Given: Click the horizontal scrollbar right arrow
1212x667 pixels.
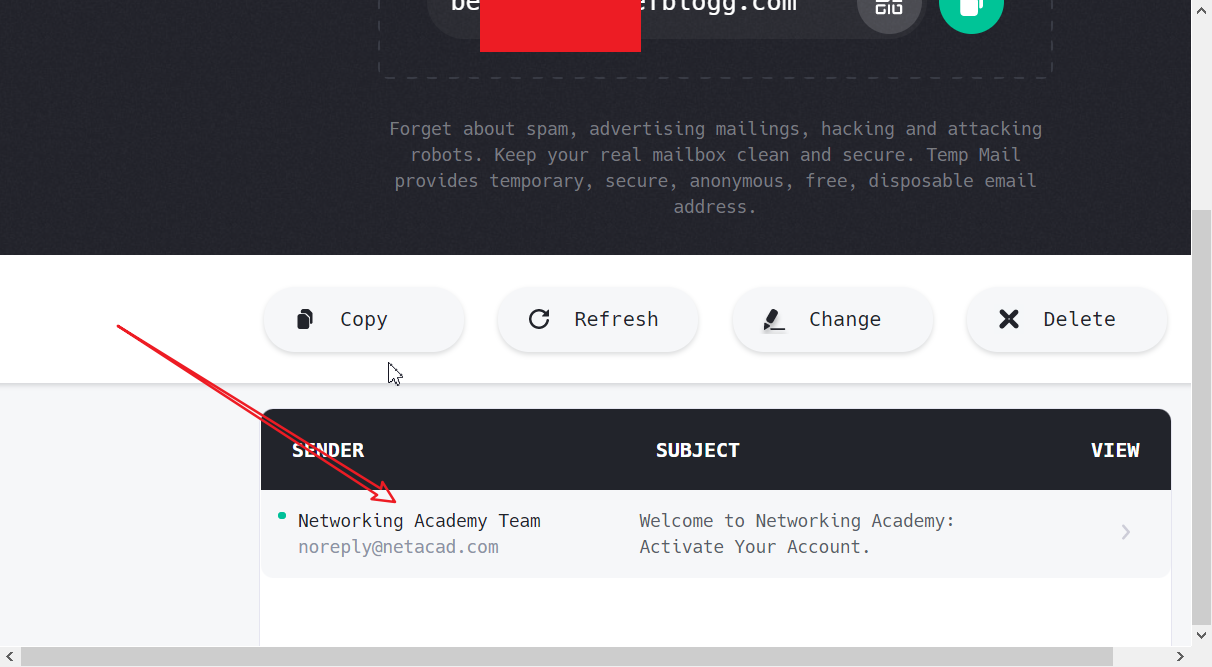Looking at the screenshot, I should [1181, 657].
